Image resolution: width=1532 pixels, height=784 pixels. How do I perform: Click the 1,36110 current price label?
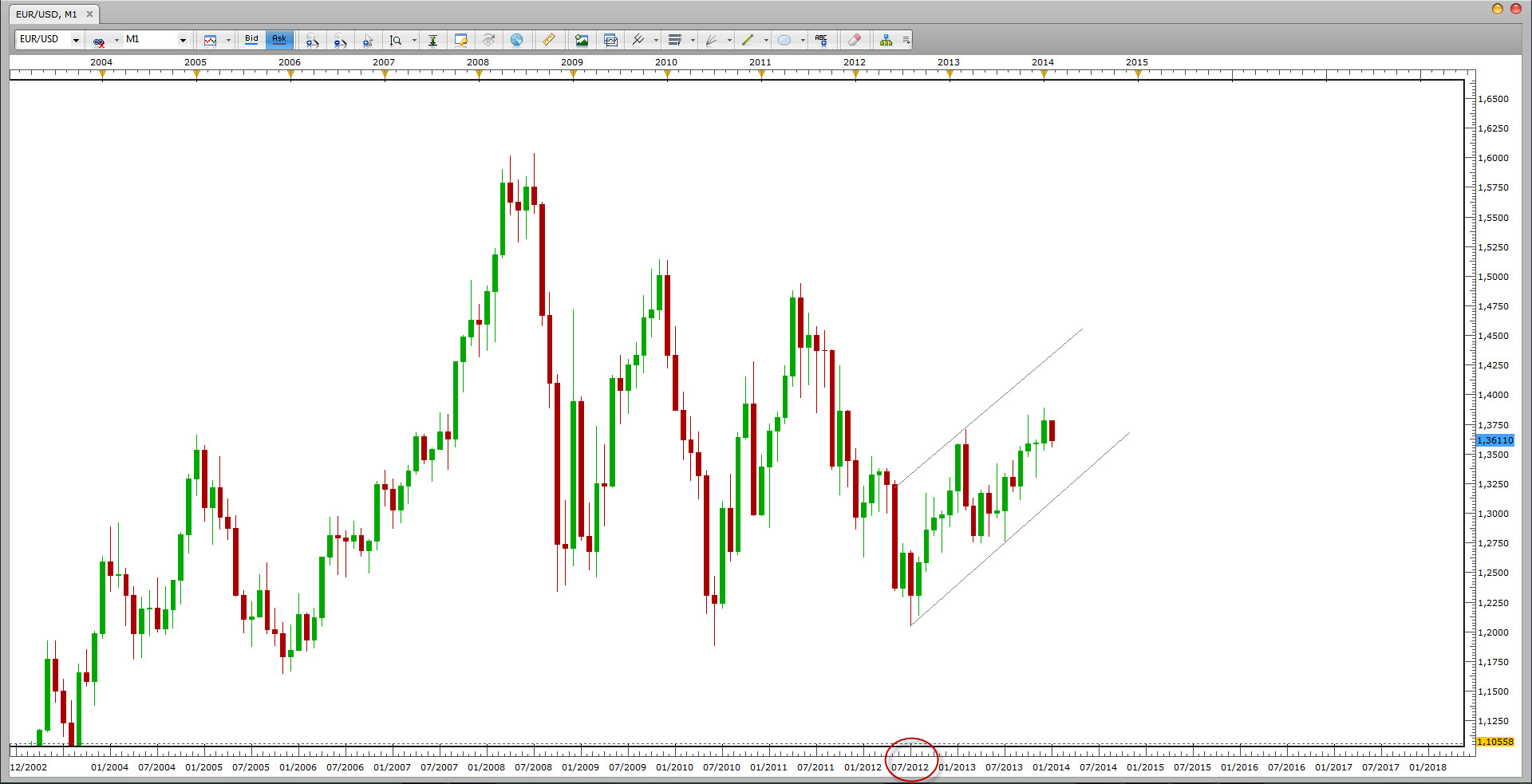(1494, 440)
